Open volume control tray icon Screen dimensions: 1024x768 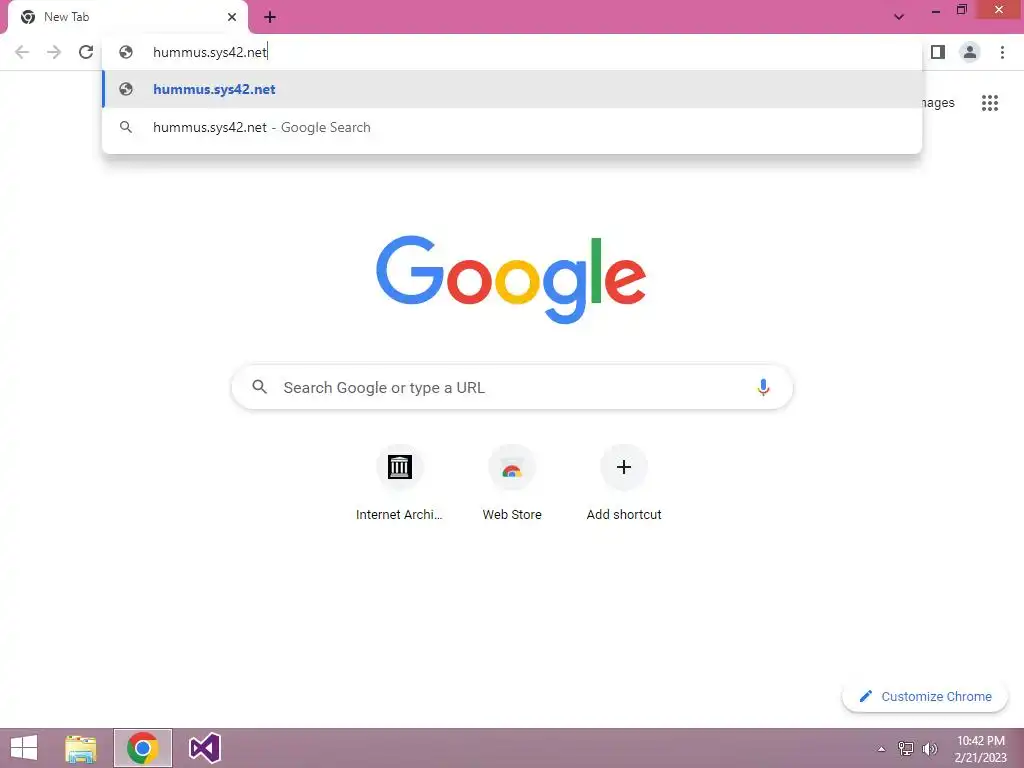(x=929, y=749)
